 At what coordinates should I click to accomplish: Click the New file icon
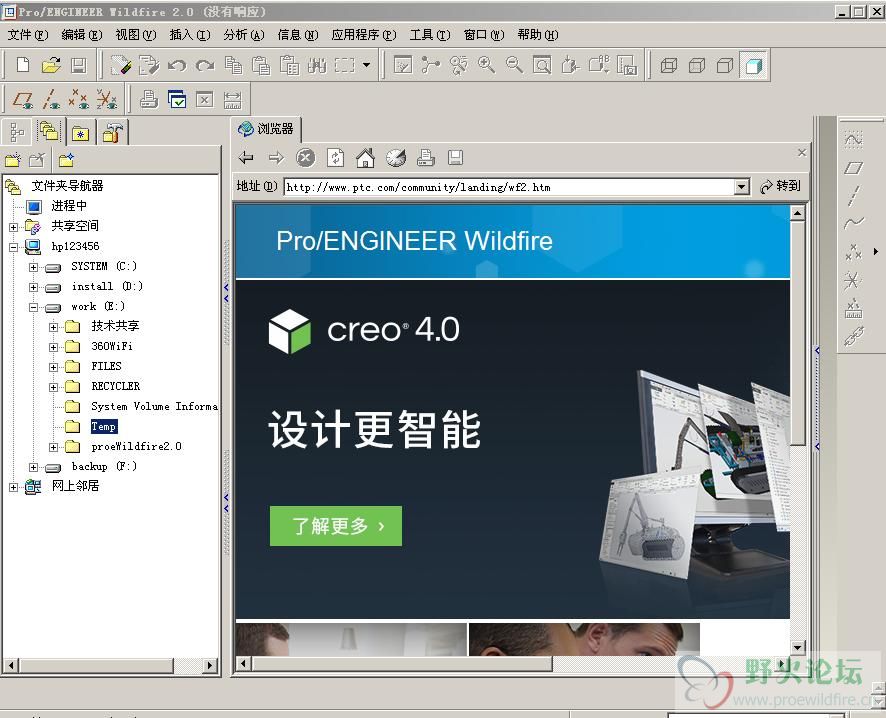click(23, 65)
